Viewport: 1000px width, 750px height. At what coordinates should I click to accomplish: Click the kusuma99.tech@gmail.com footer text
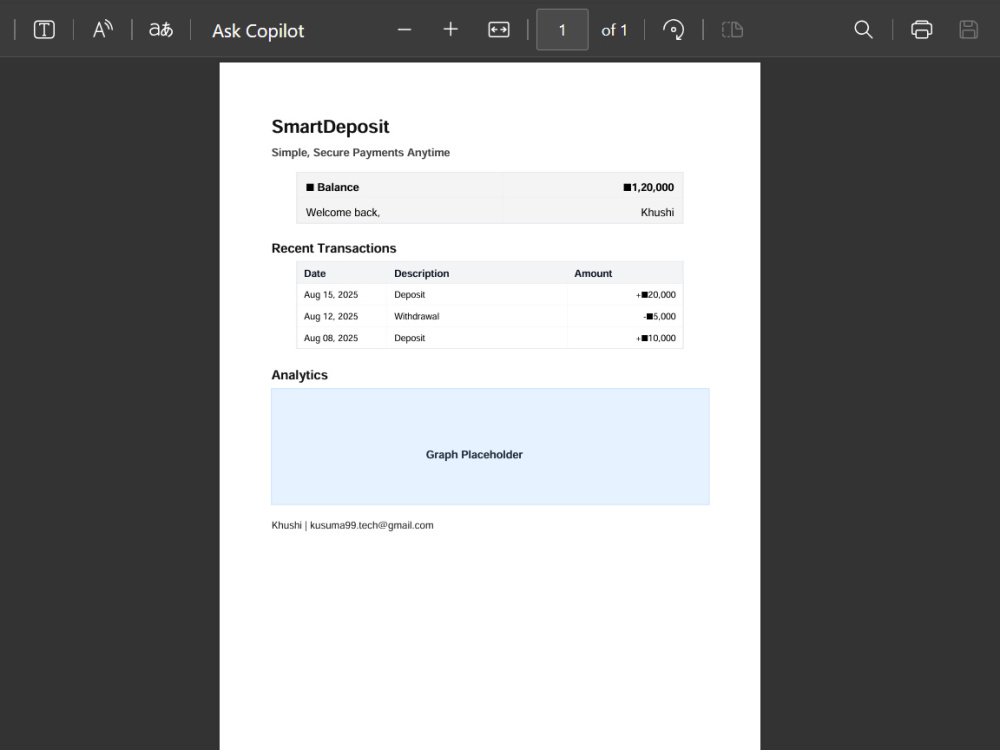(x=372, y=525)
